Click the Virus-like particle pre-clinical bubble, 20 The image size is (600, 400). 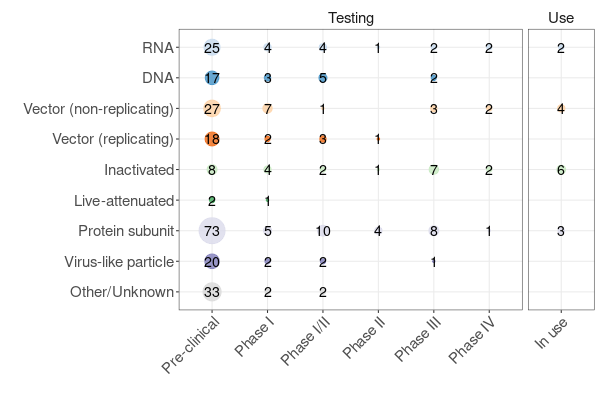(212, 262)
